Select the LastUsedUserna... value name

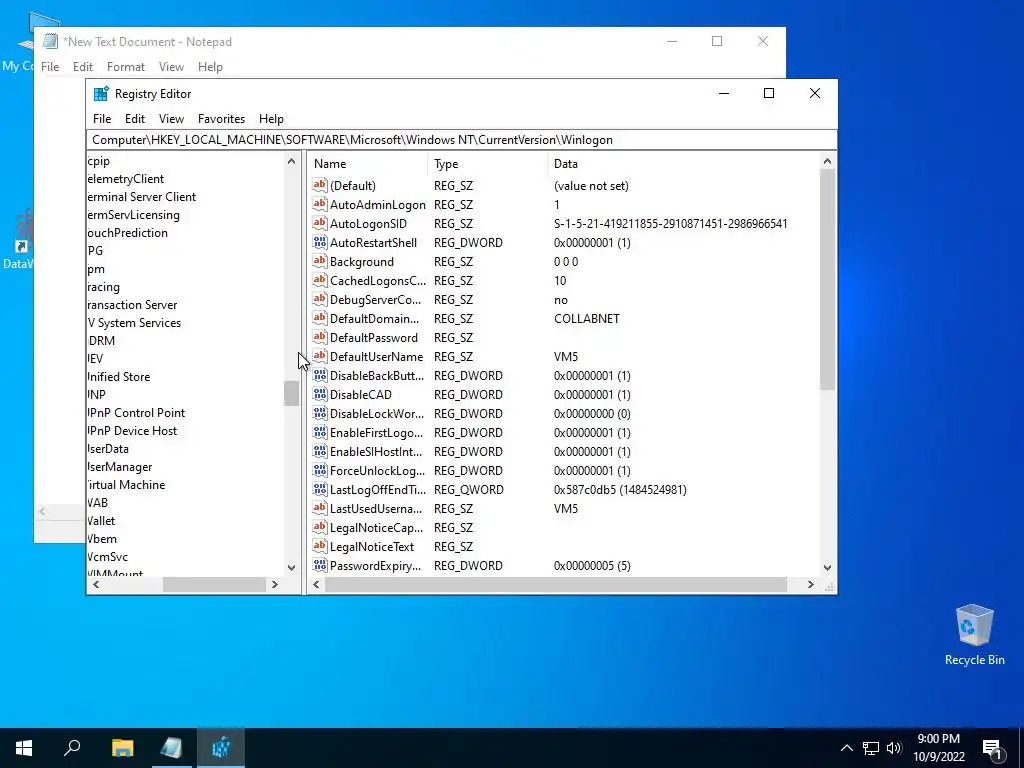376,508
